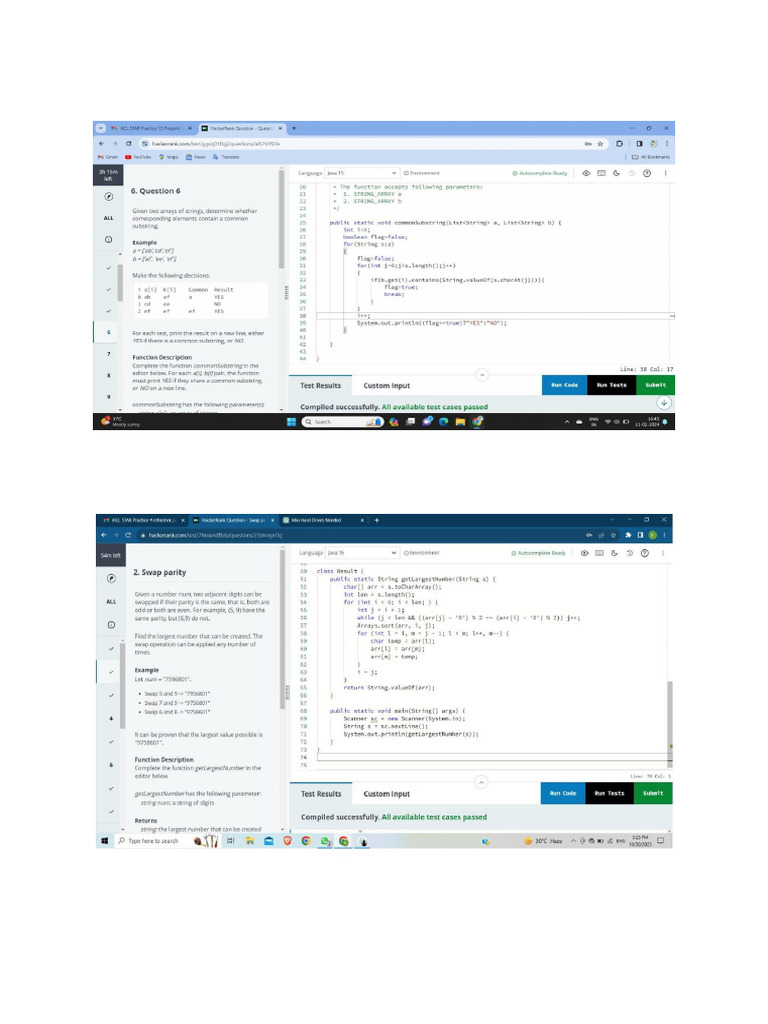The height and width of the screenshot is (1024, 768).
Task: Click Autocomplete Ready indicator in Question 6 editor
Action: [539, 173]
